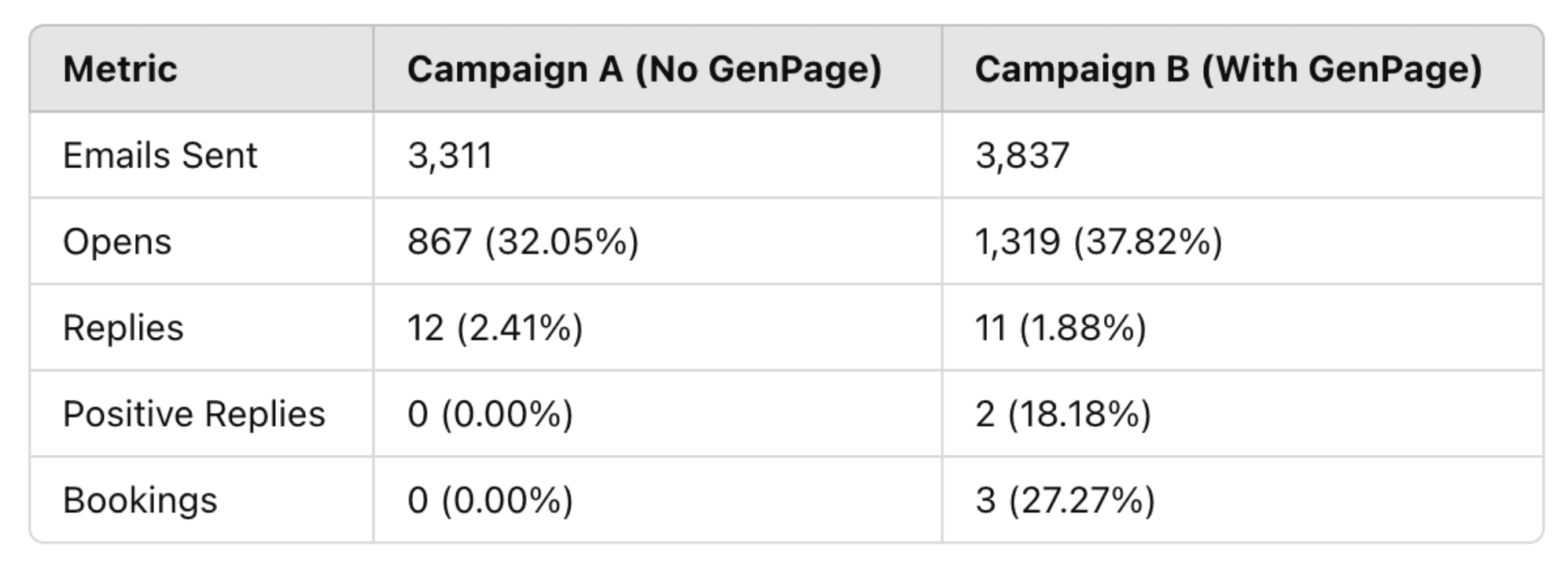Click the 867 (32.05%) opens value
Viewport: 1568px width, 572px height.
pyautogui.click(x=523, y=241)
